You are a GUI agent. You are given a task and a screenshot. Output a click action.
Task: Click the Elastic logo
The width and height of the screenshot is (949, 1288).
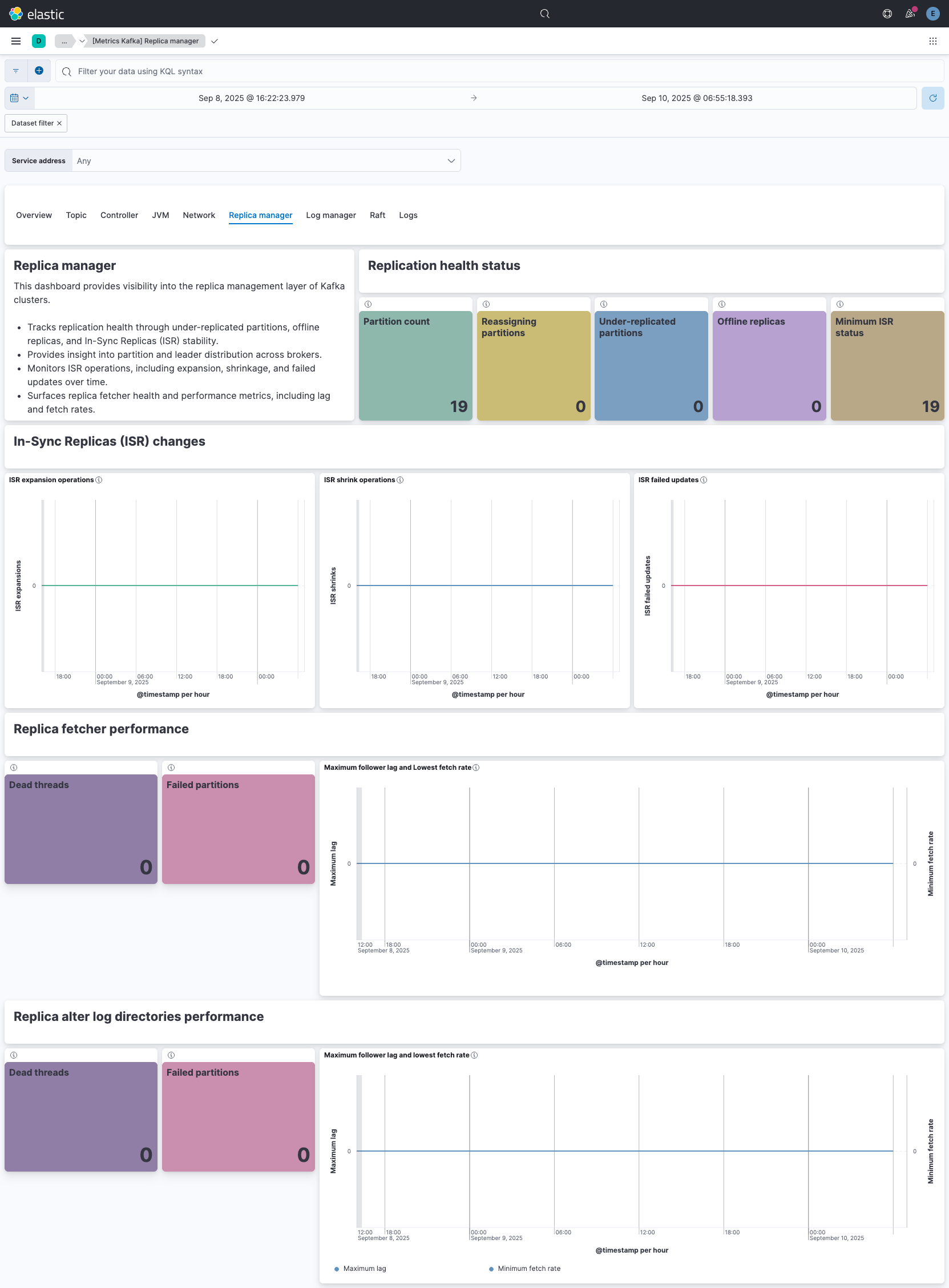37,14
